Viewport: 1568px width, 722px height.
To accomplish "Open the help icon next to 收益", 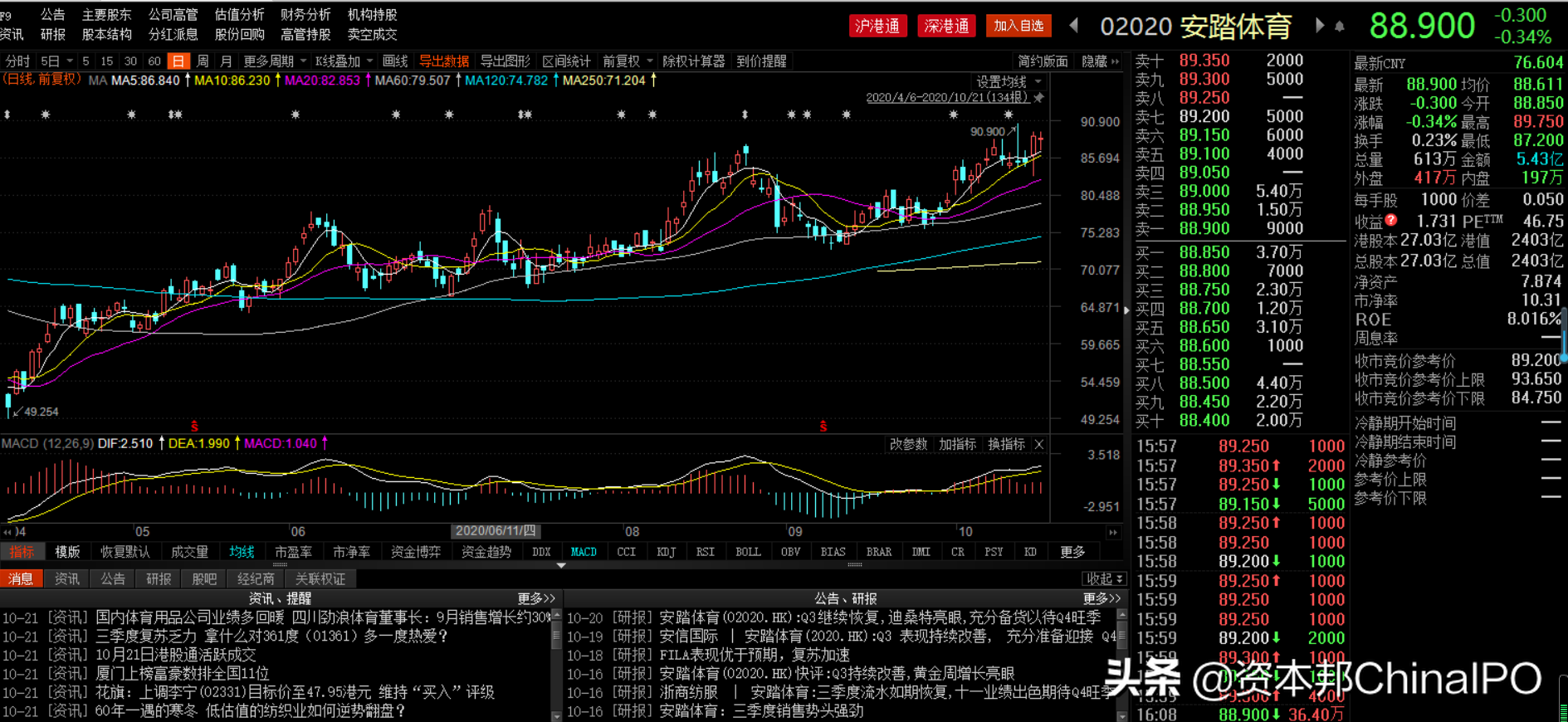I will click(x=1391, y=220).
